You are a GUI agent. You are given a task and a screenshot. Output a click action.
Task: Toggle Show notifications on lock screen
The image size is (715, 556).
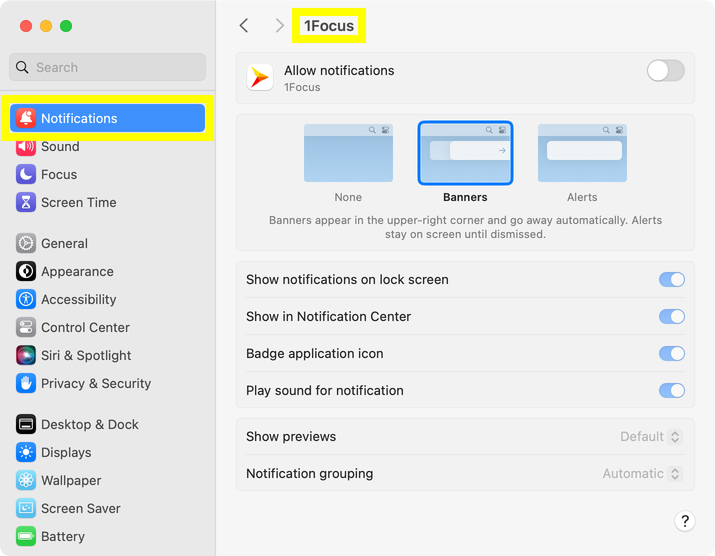click(x=672, y=279)
